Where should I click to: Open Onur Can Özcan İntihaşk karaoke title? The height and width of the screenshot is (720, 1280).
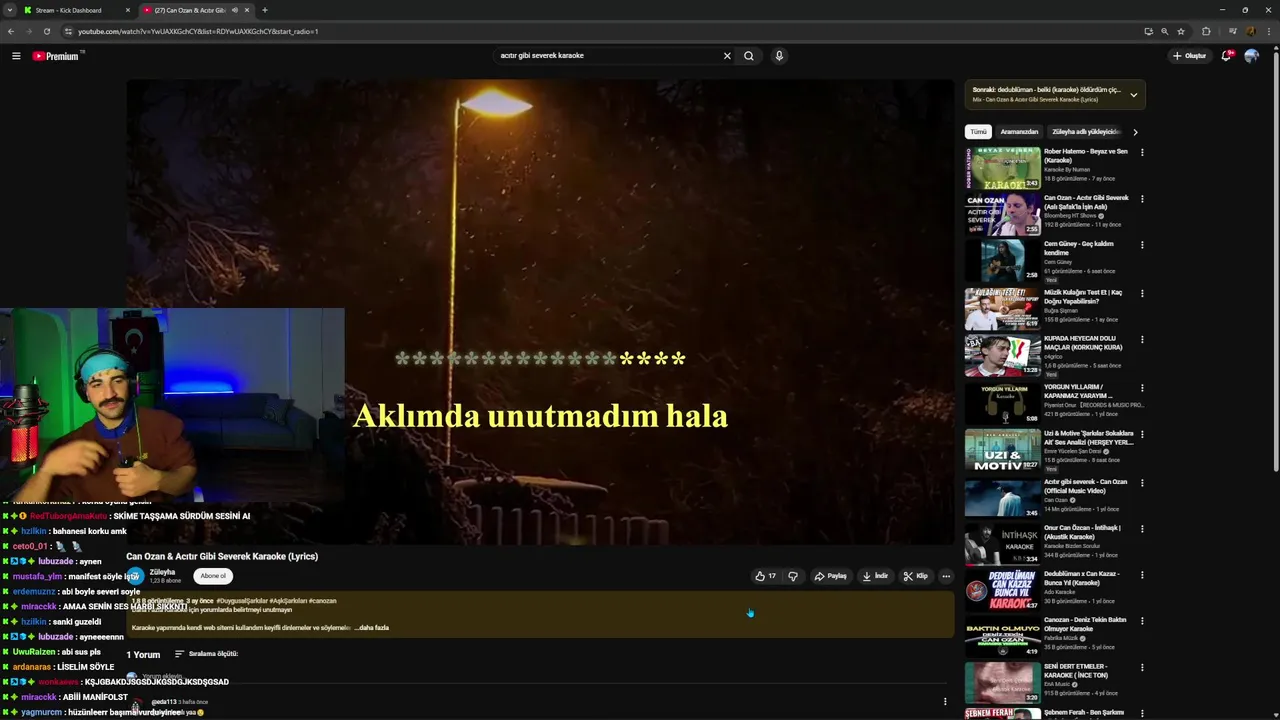(1082, 532)
